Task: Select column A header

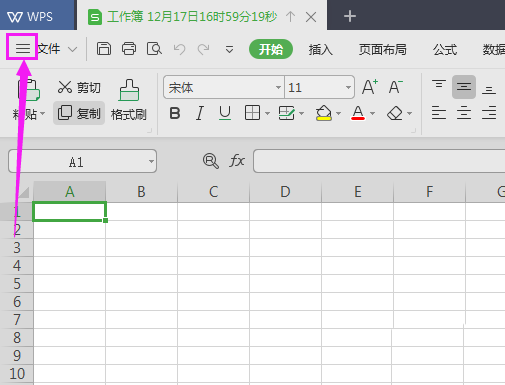Action: pos(69,192)
